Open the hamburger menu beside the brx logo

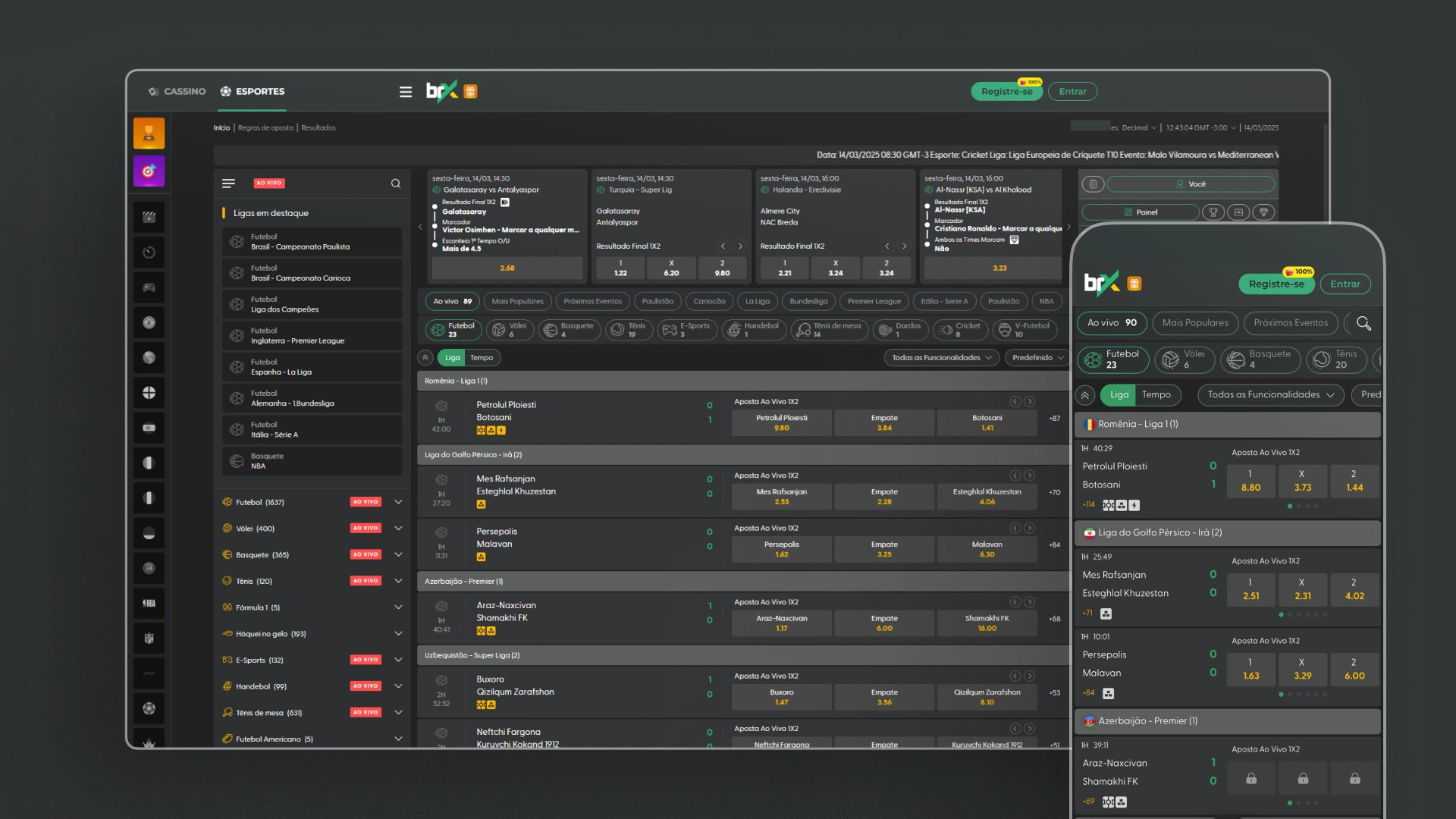(x=406, y=92)
